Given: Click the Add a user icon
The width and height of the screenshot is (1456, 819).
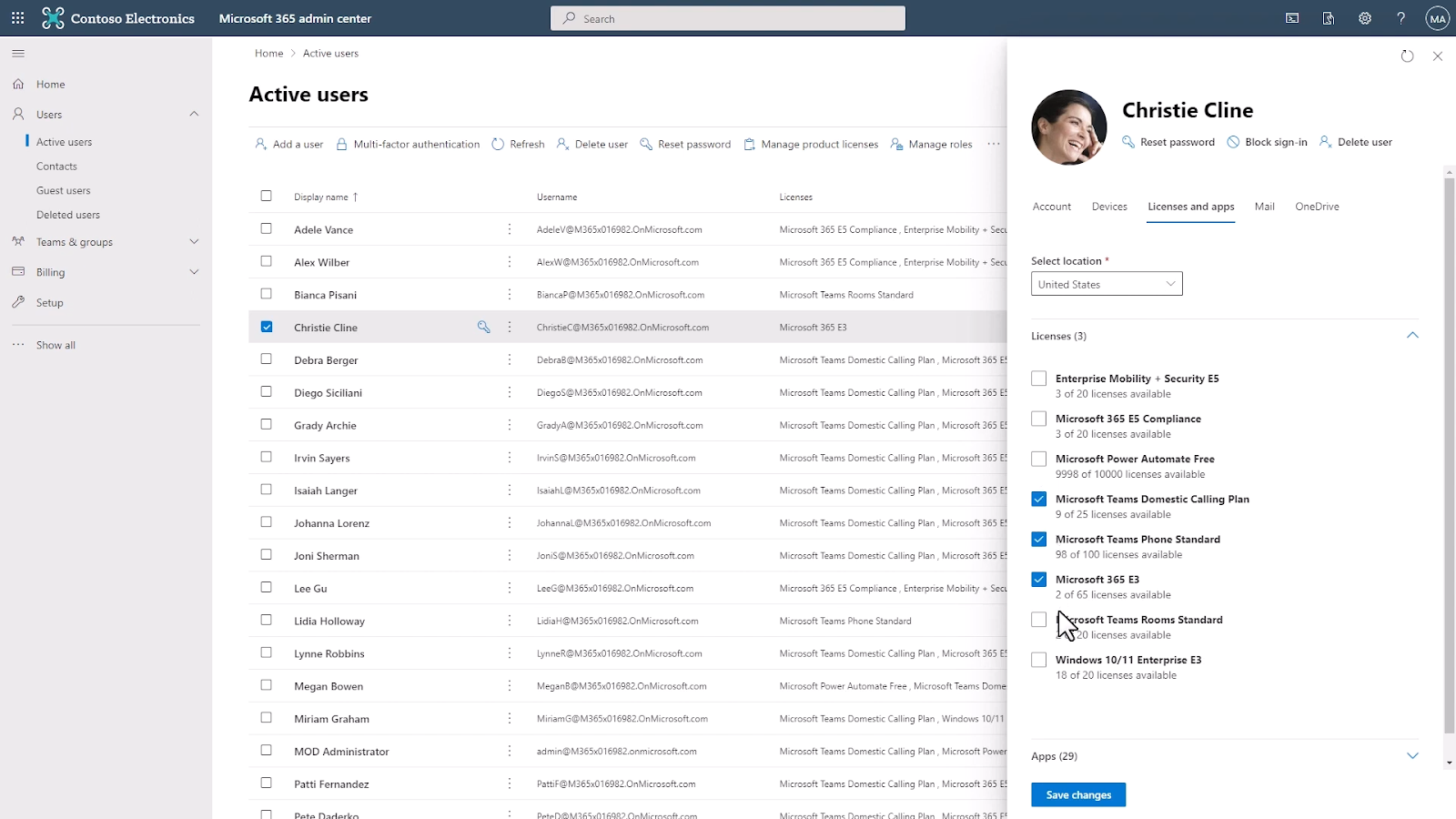Looking at the screenshot, I should [x=261, y=144].
